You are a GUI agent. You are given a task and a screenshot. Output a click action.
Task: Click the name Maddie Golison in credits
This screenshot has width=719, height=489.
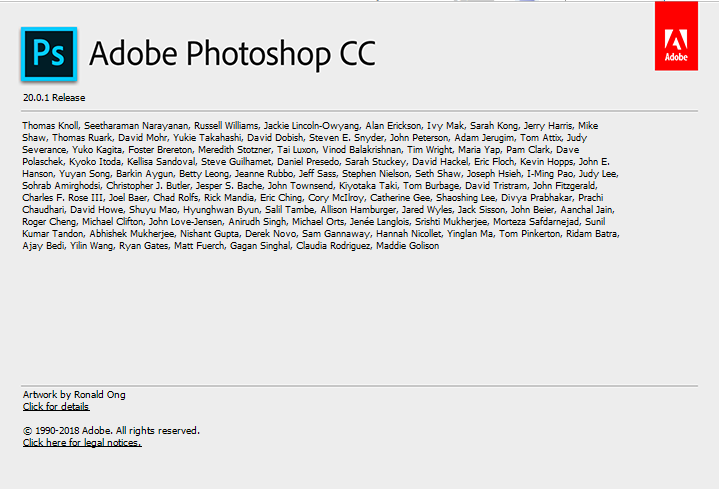406,246
